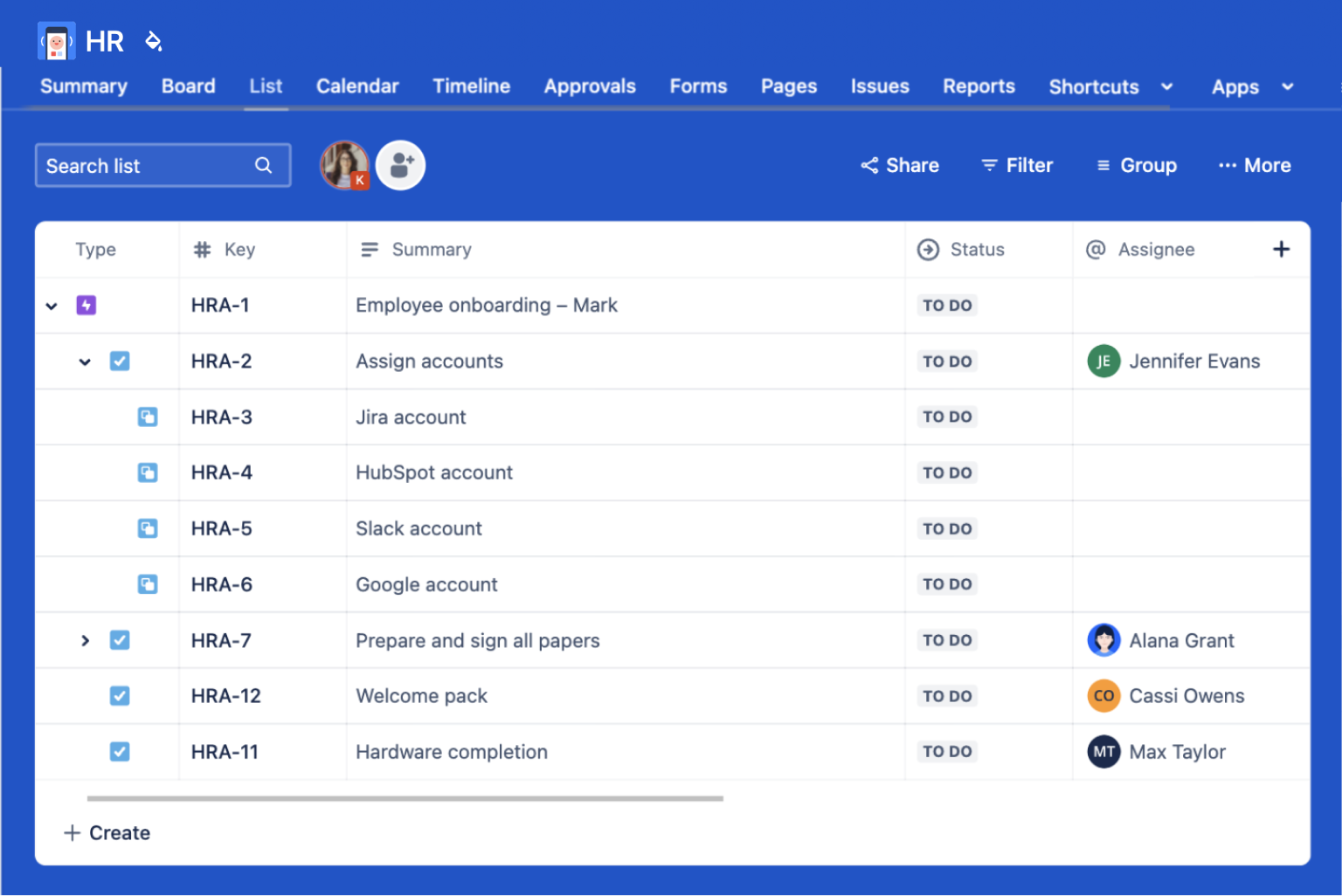Click the add people icon near the search bar
The image size is (1342, 896).
click(400, 165)
